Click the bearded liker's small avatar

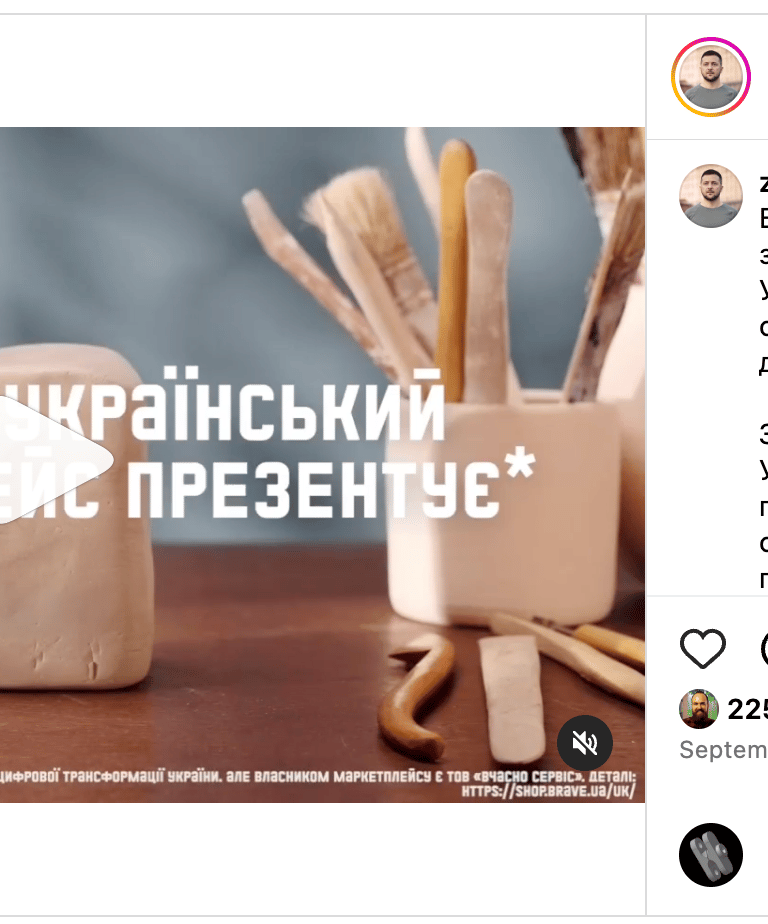[x=699, y=709]
